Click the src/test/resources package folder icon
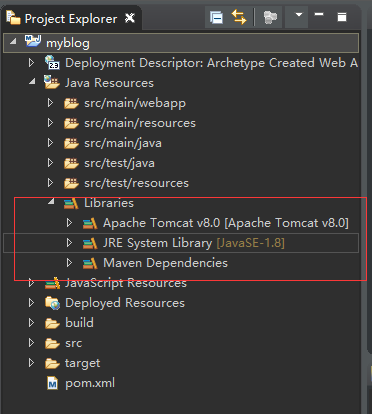This screenshot has height=414, width=372. (x=71, y=183)
